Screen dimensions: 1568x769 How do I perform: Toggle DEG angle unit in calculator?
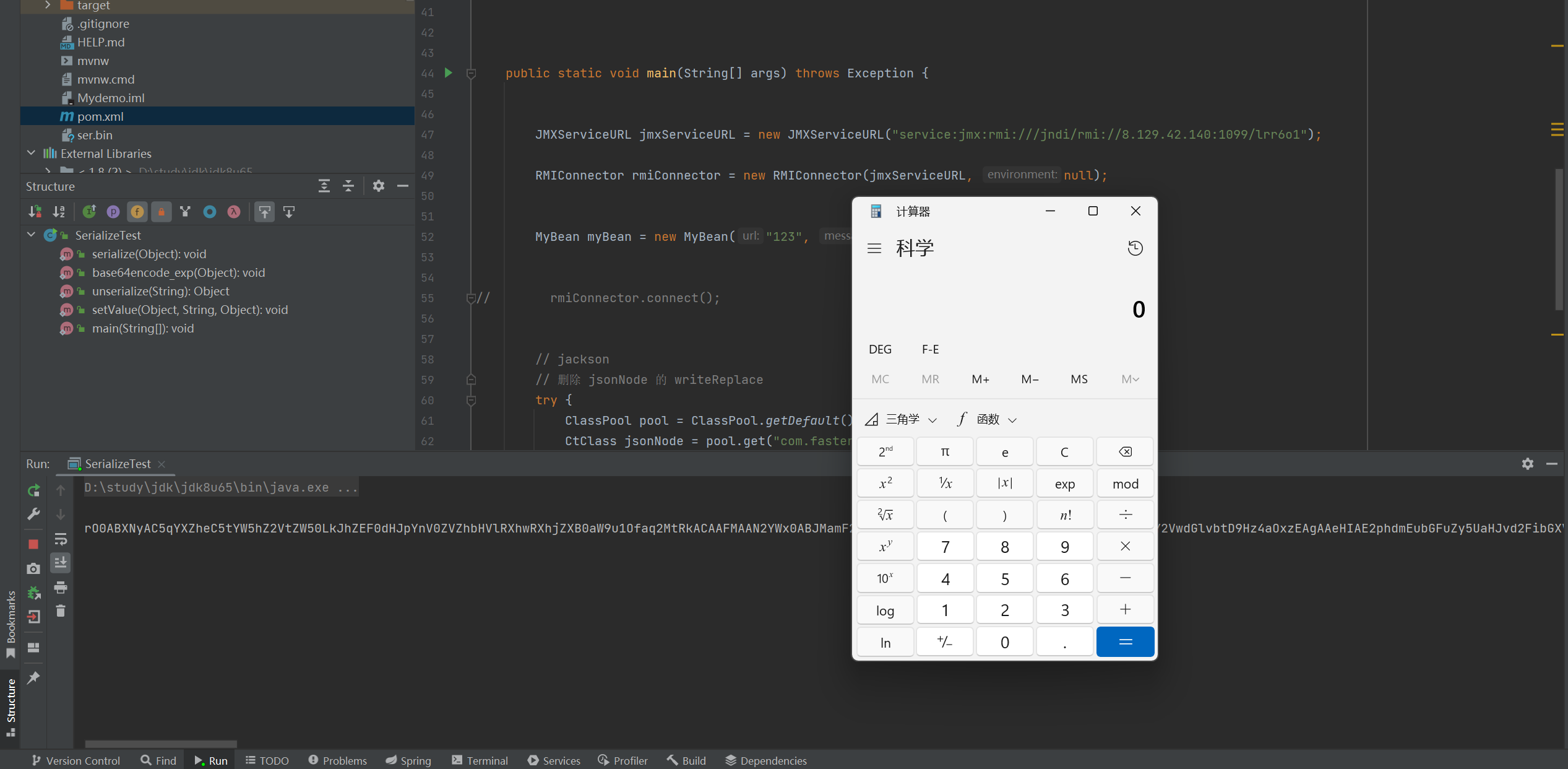(x=880, y=349)
